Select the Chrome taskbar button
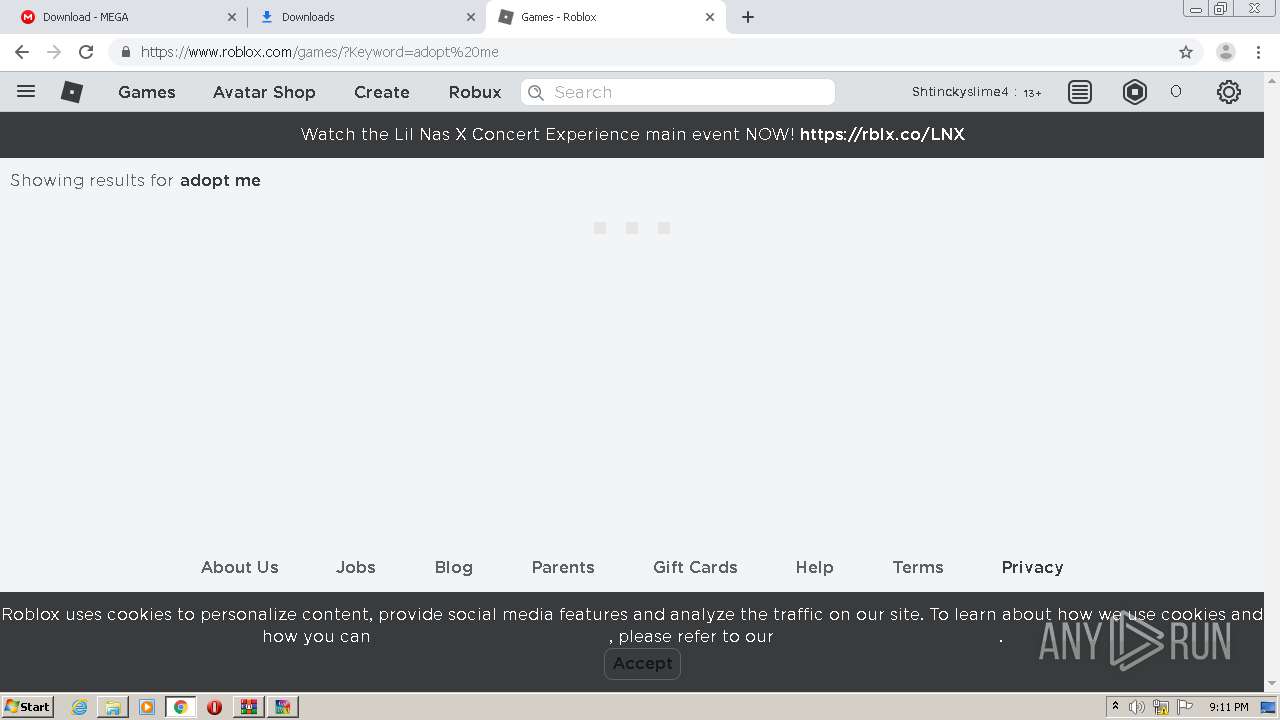 [181, 707]
